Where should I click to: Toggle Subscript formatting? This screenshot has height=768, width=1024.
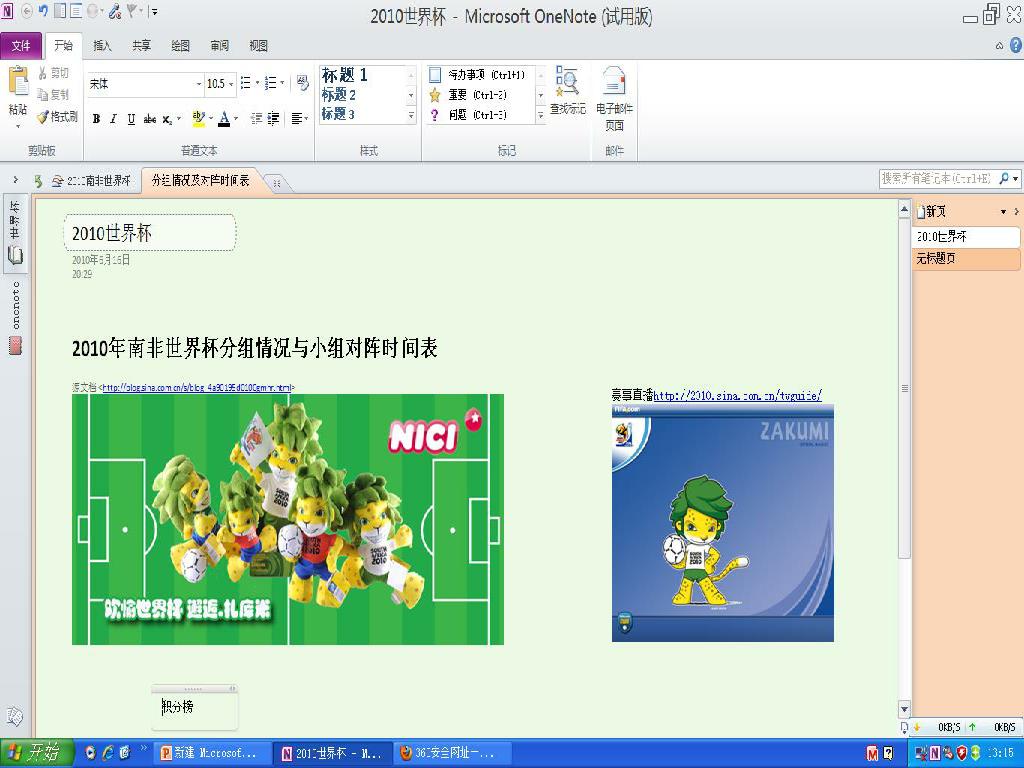(x=167, y=119)
